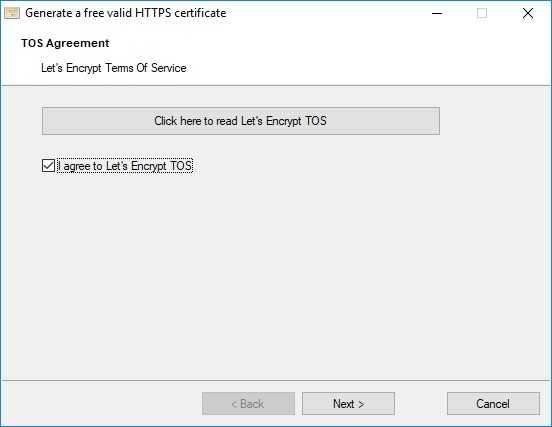Continue with the Next > button

click(x=348, y=404)
